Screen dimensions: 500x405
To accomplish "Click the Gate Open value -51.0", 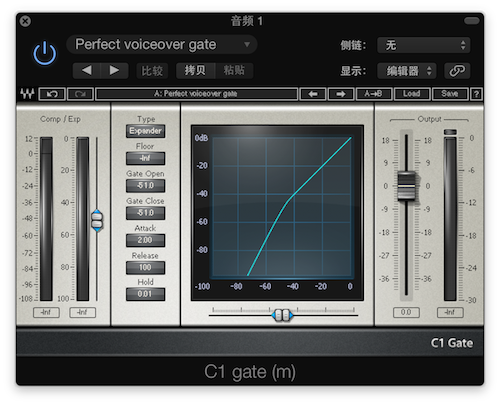I will pos(145,186).
